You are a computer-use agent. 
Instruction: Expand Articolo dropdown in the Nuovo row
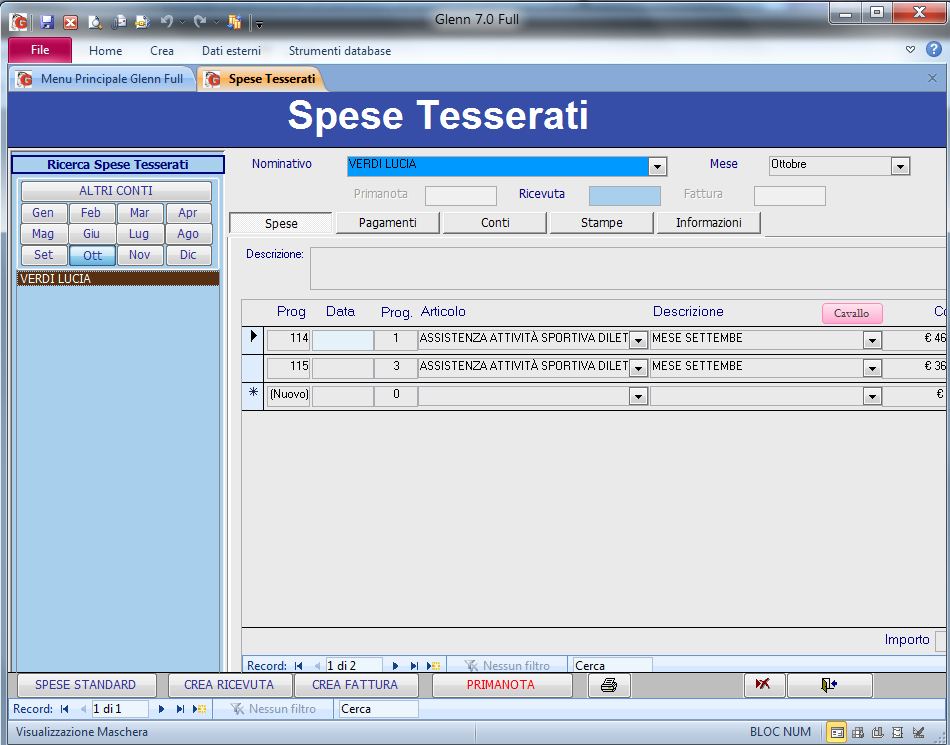638,396
